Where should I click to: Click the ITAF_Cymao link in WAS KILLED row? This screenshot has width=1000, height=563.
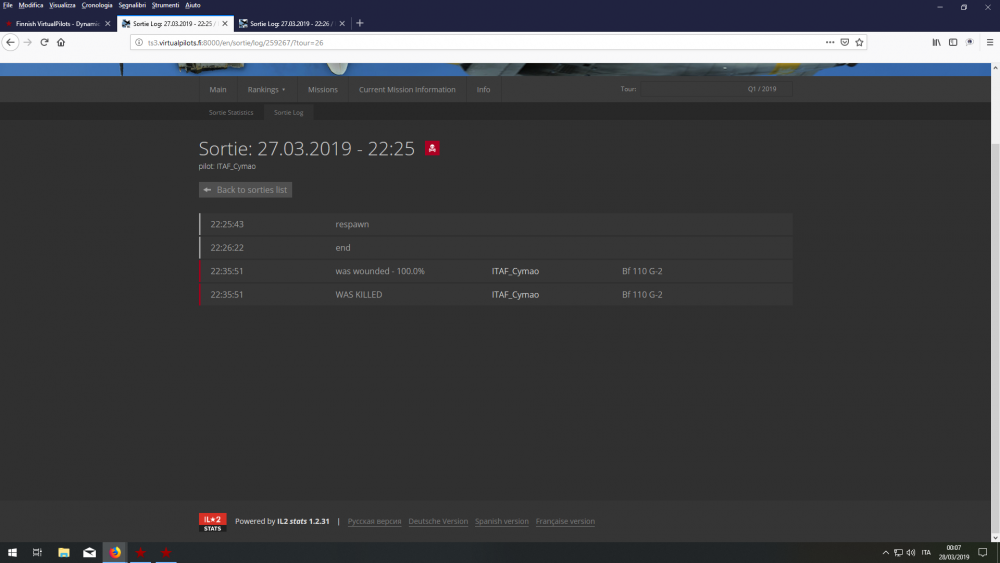[x=515, y=295]
